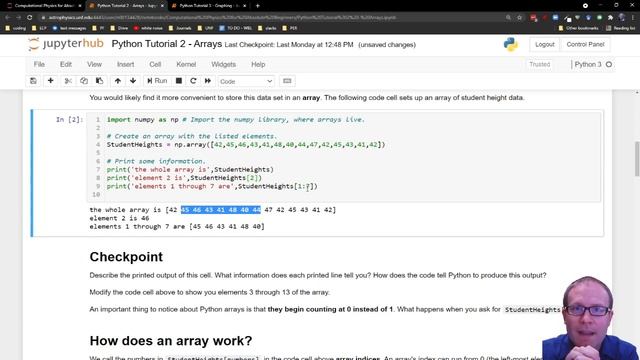Image resolution: width=640 pixels, height=360 pixels.
Task: Go back in browser history
Action: point(8,18)
